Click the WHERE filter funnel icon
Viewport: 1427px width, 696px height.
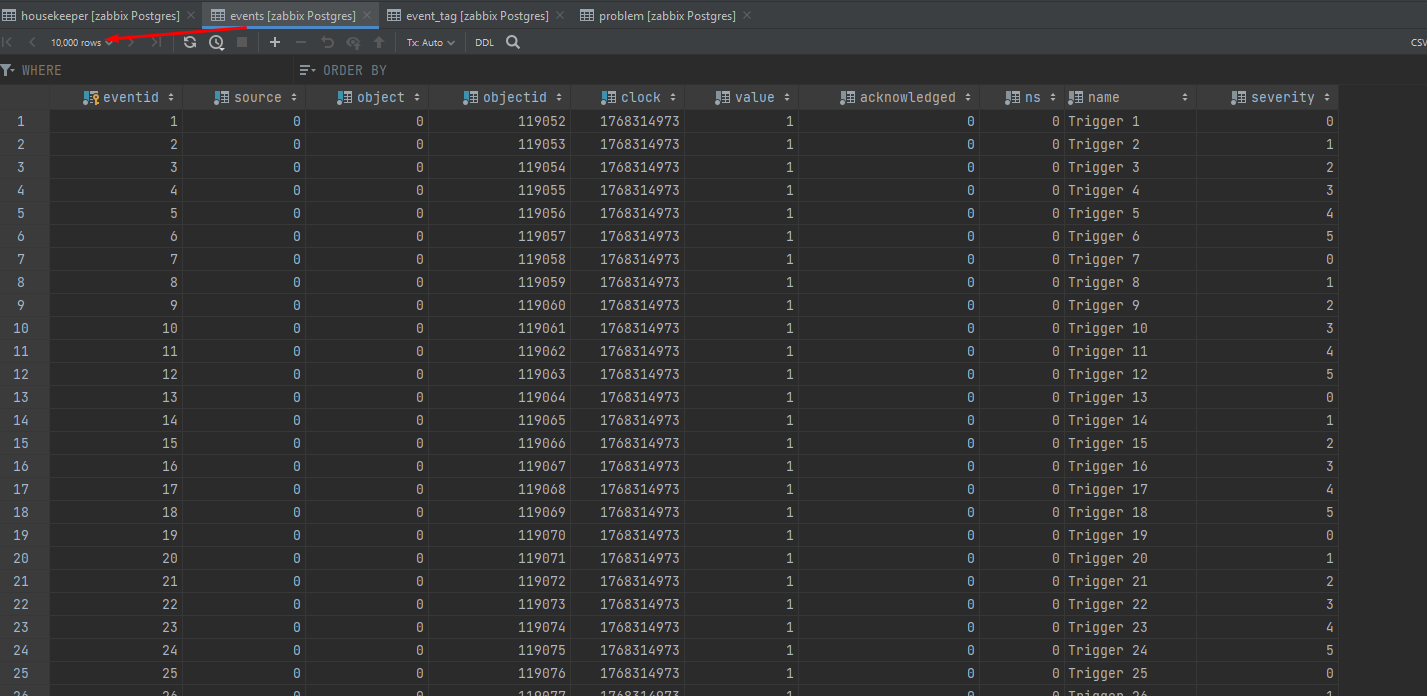[8, 70]
